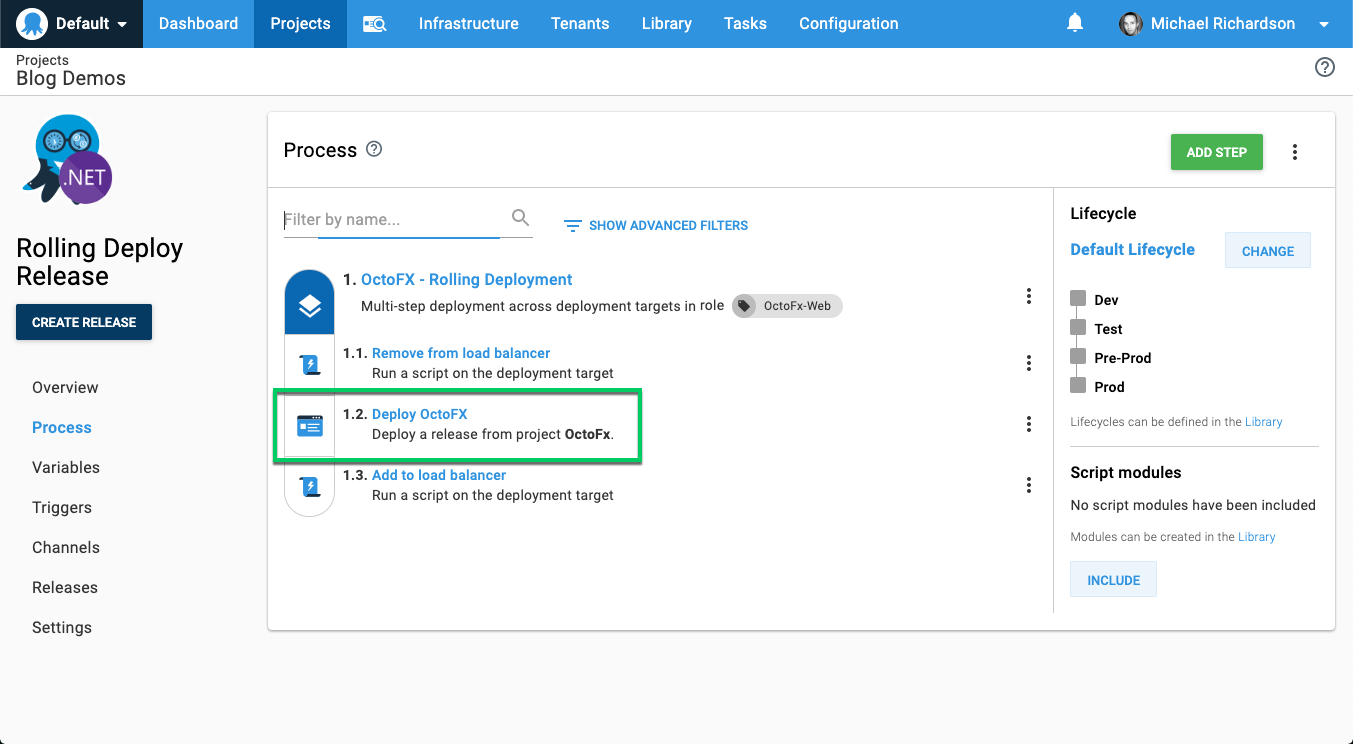The width and height of the screenshot is (1353, 744).
Task: Click the script icon for Remove from load balancer
Action: (x=309, y=362)
